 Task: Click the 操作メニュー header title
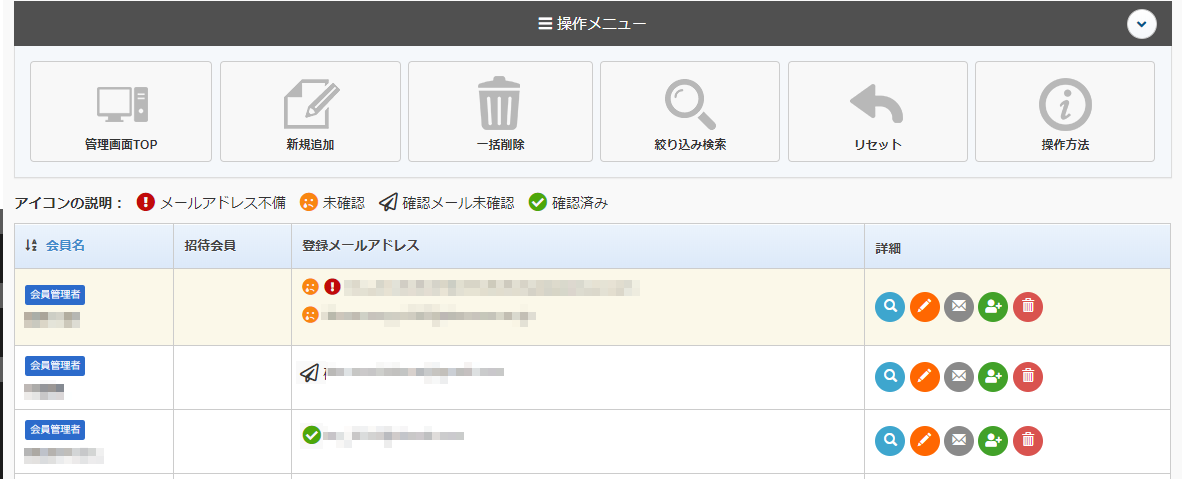pos(592,23)
